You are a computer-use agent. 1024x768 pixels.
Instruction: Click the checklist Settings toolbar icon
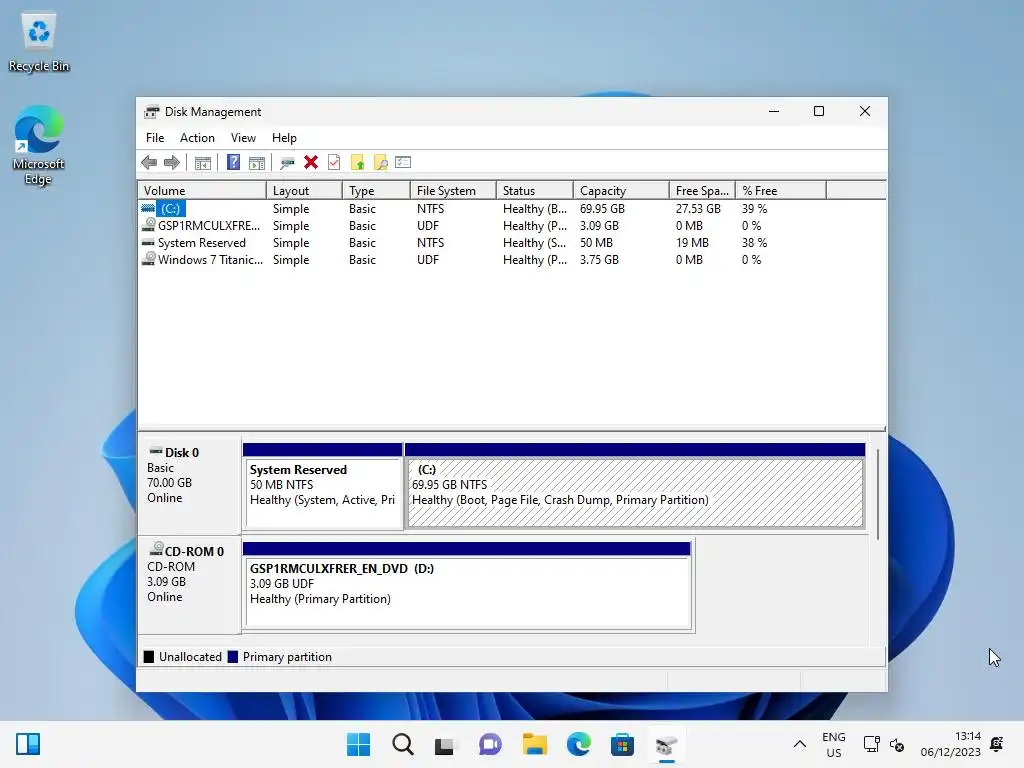coord(403,162)
